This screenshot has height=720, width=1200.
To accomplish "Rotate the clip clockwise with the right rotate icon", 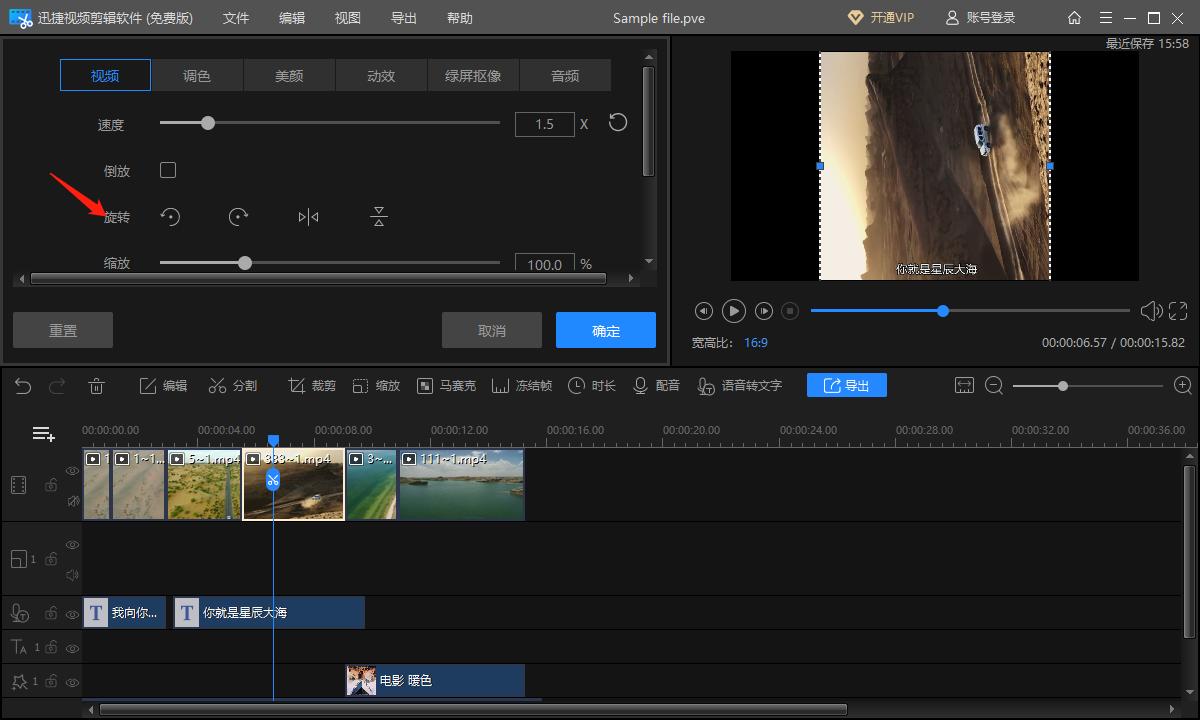I will click(x=238, y=217).
